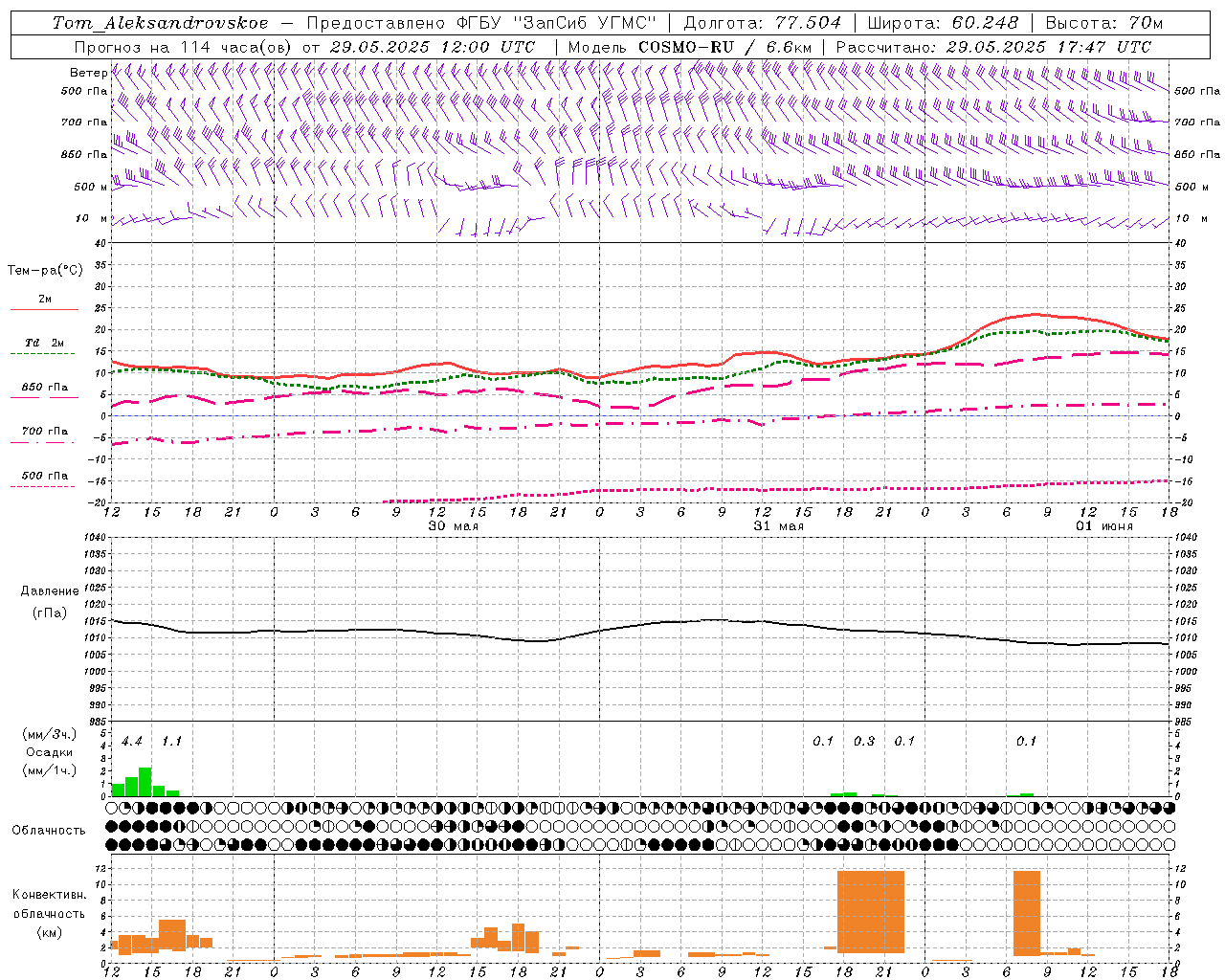
Task: Click the left 500 м wind level label
Action: click(91, 187)
